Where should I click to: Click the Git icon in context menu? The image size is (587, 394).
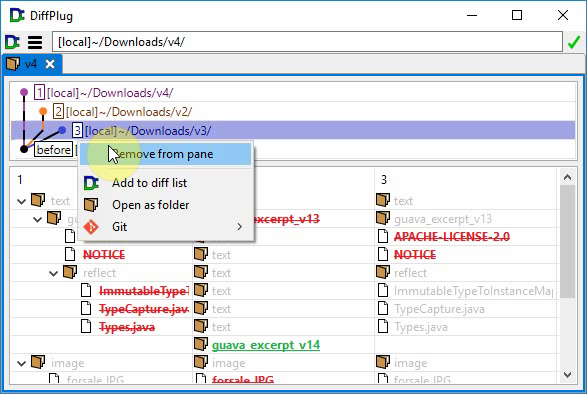click(x=91, y=227)
